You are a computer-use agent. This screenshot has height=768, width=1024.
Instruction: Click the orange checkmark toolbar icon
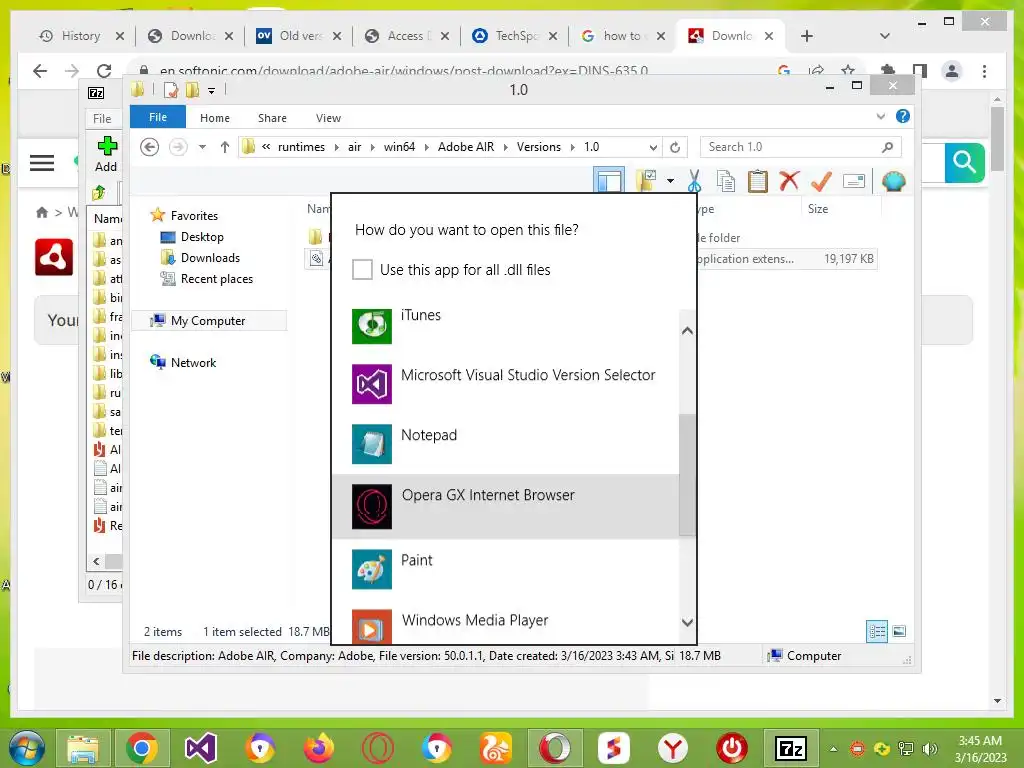coord(821,181)
